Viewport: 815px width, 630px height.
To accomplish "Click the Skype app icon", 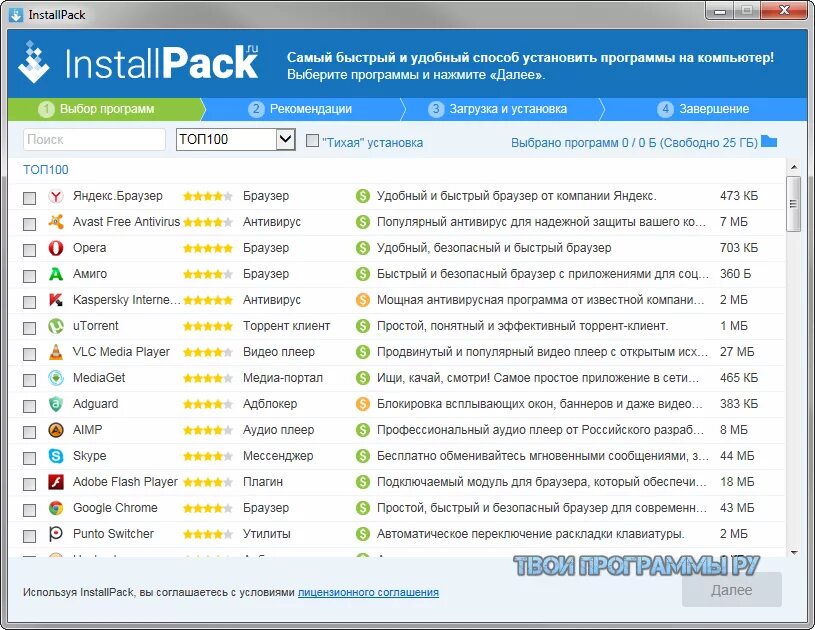I will coord(56,456).
